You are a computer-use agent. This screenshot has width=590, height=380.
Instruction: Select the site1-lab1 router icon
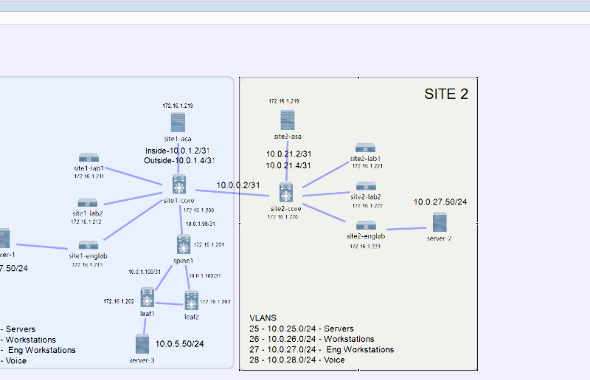[89, 158]
